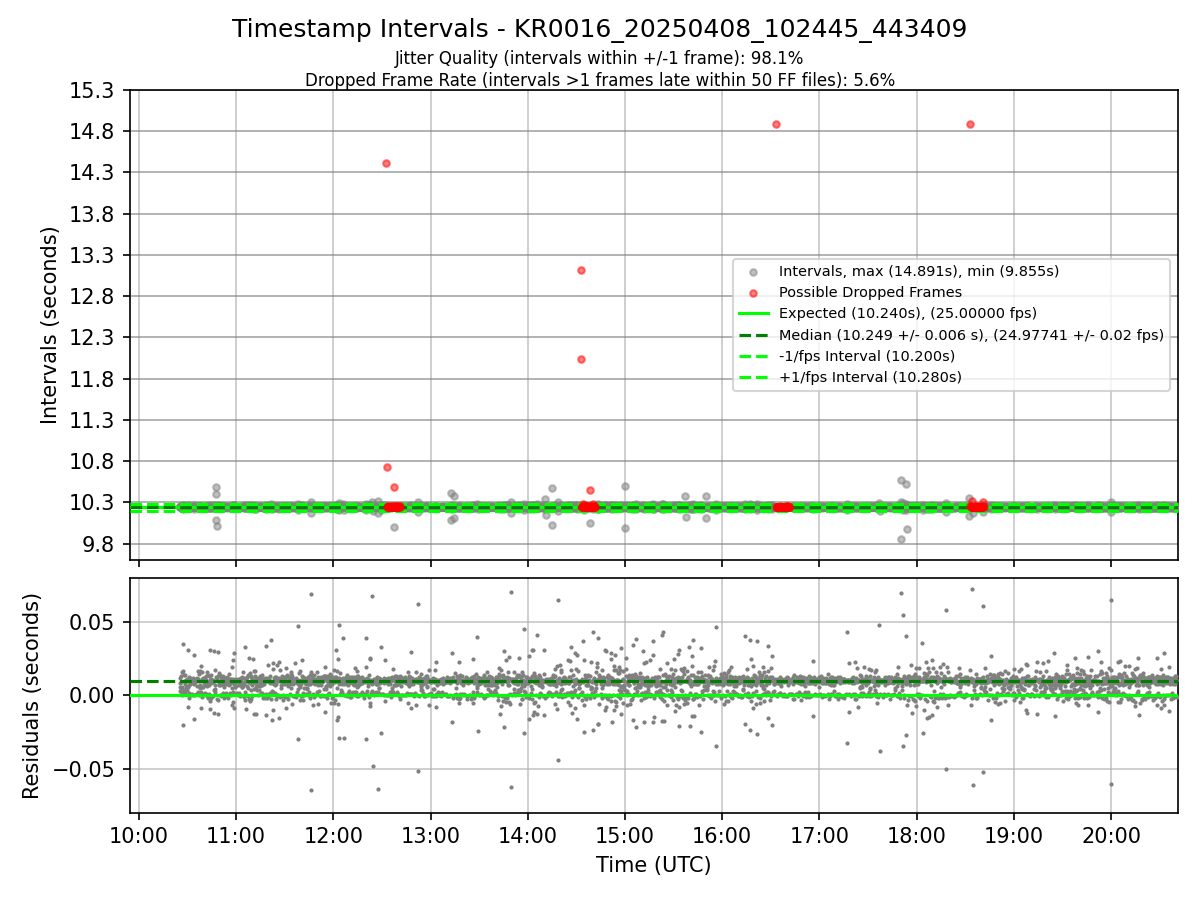Click the y-axis tick label '9.8'
Viewport: 1200px width, 900px height.
point(100,544)
